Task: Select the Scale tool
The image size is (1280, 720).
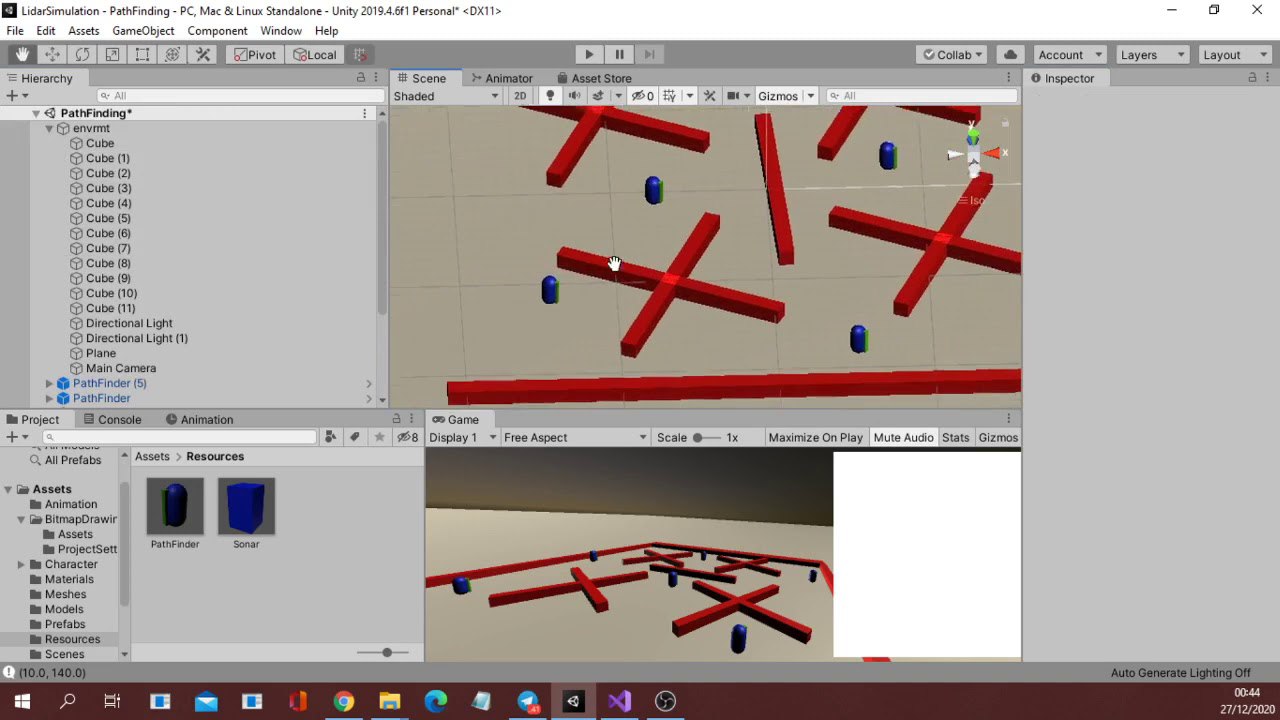Action: tap(112, 55)
